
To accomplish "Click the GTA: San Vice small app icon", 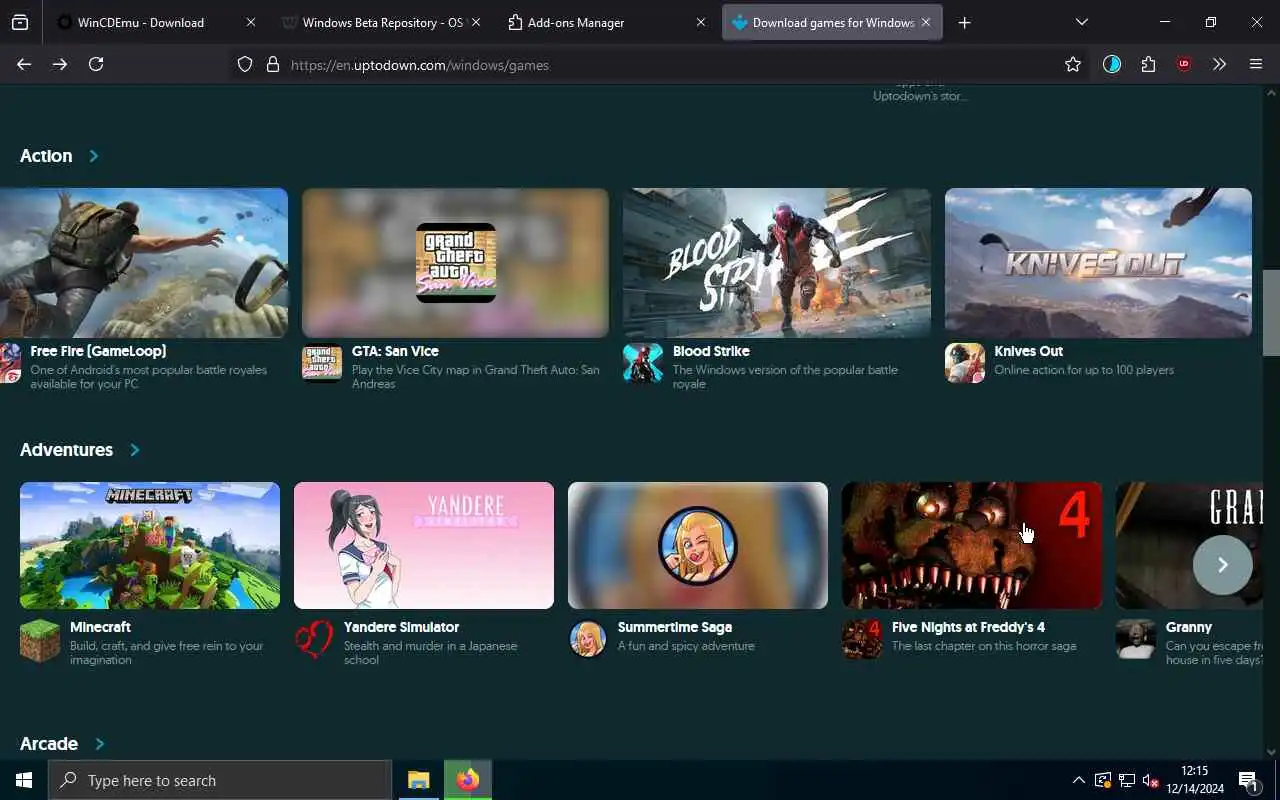I will [322, 363].
